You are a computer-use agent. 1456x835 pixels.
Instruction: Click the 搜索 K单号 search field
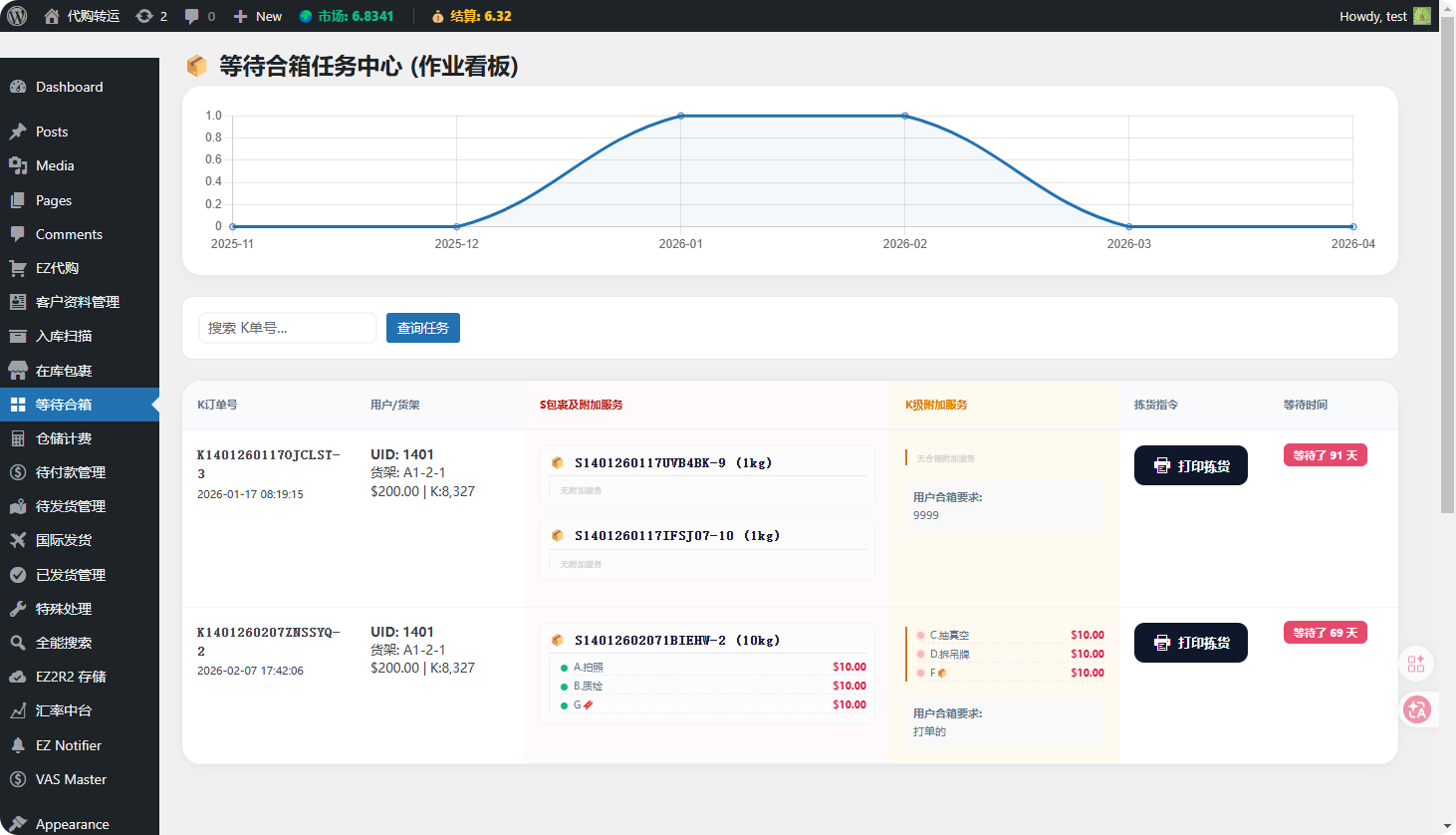point(288,328)
